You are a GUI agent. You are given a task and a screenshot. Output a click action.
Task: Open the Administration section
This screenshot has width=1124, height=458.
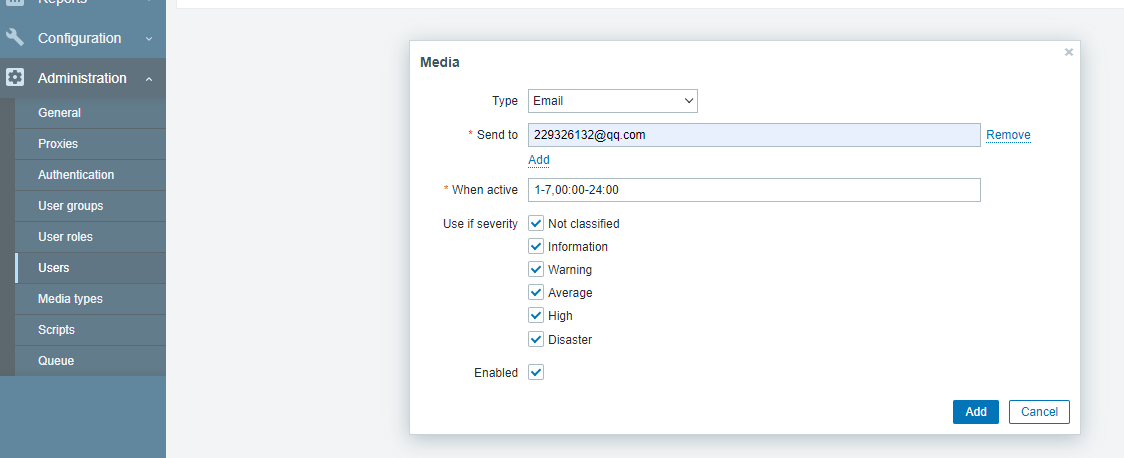point(82,78)
